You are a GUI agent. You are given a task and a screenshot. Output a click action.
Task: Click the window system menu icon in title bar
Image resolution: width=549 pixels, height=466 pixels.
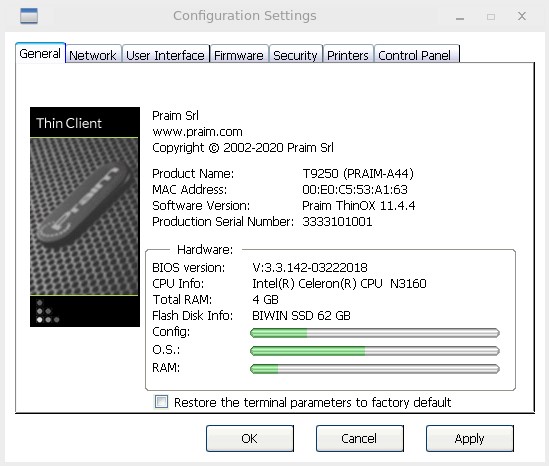click(29, 16)
